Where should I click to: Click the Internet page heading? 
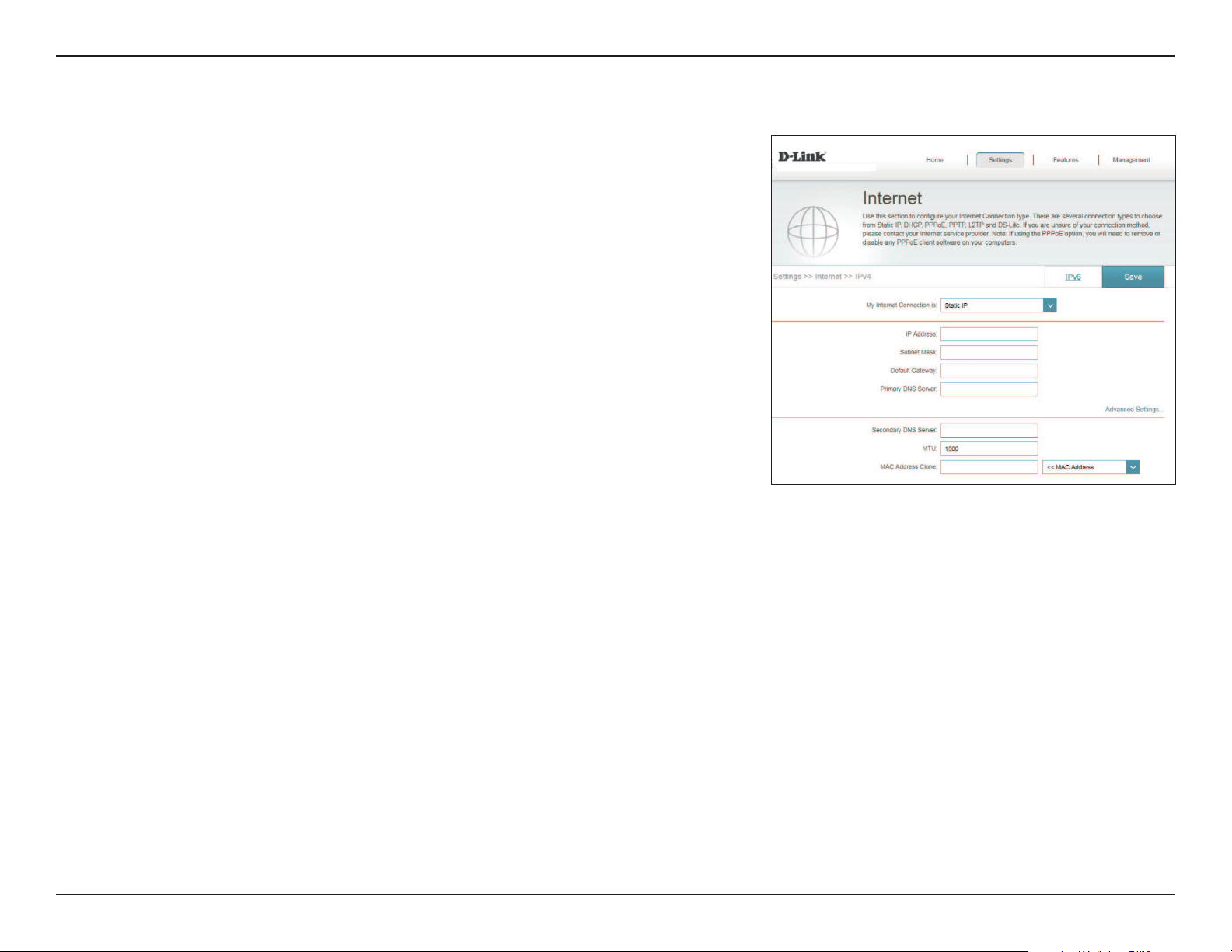tap(892, 198)
